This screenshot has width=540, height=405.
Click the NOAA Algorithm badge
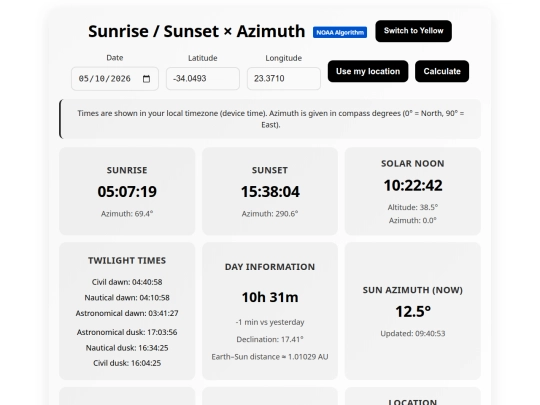(x=340, y=32)
